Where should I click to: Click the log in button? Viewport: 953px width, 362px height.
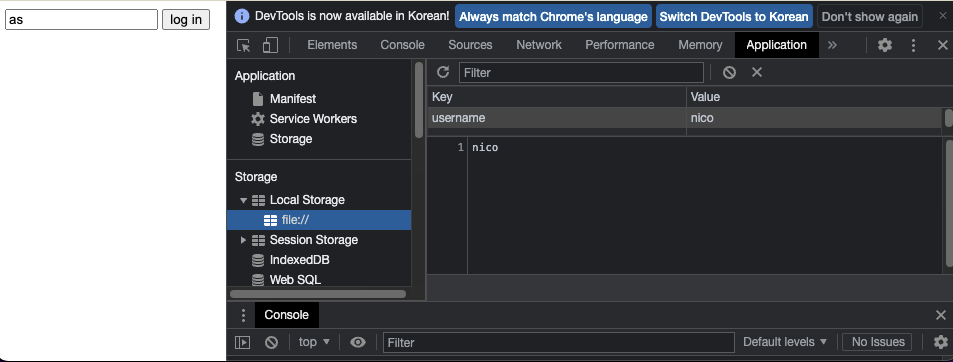coord(186,19)
